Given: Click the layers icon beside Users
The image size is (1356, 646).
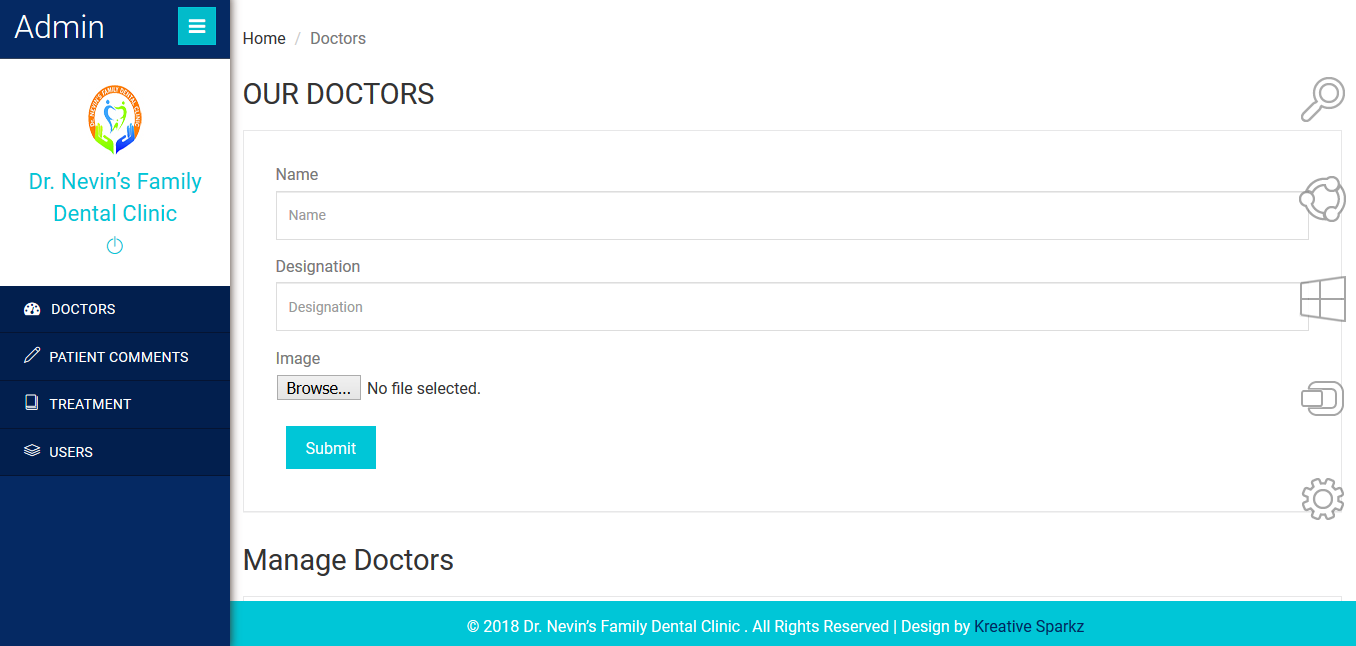Looking at the screenshot, I should pos(32,451).
